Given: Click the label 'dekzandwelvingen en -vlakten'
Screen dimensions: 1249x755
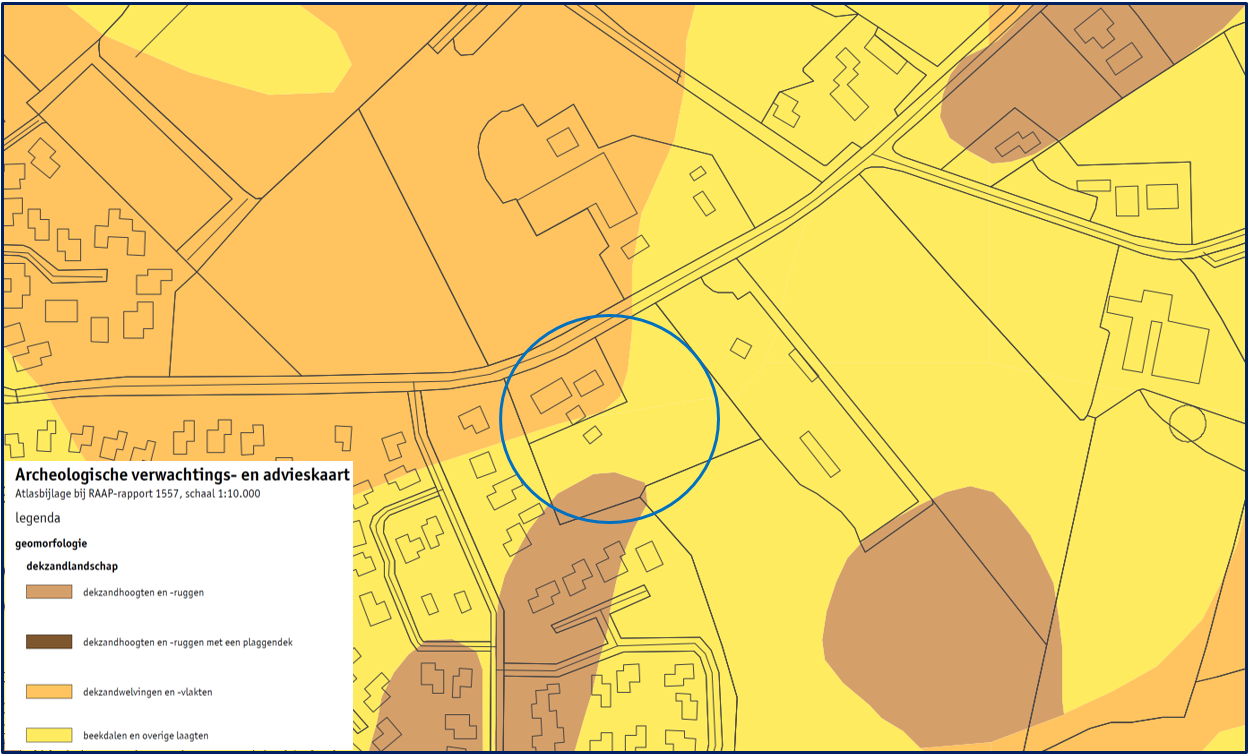Looking at the screenshot, I should (148, 692).
